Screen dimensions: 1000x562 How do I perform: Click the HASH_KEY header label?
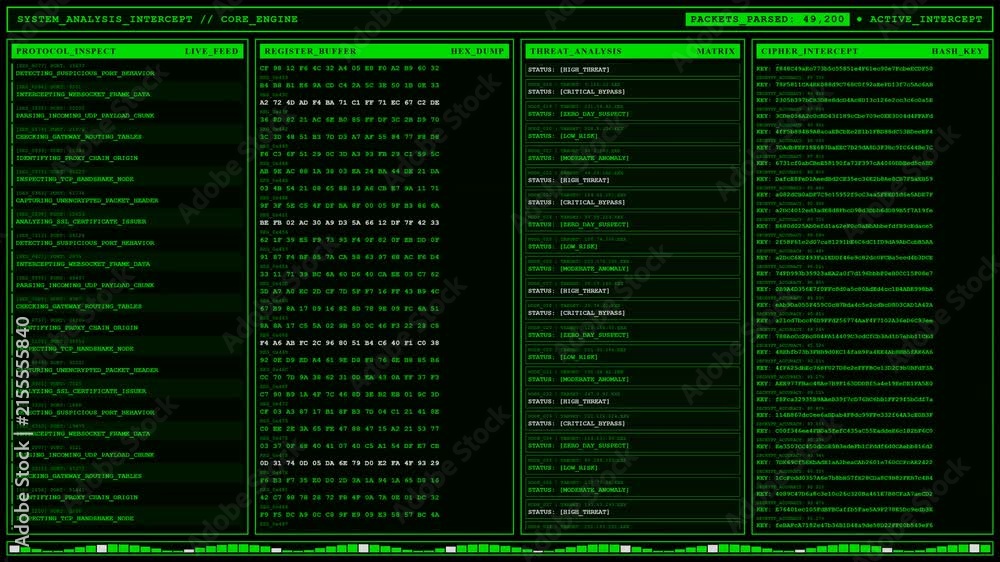coord(957,51)
